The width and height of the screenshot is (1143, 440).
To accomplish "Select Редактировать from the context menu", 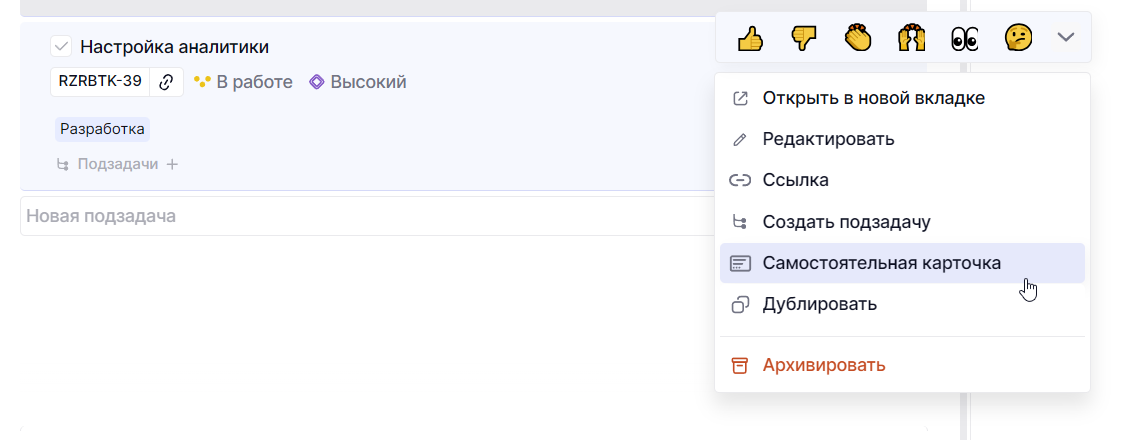I will click(x=828, y=139).
